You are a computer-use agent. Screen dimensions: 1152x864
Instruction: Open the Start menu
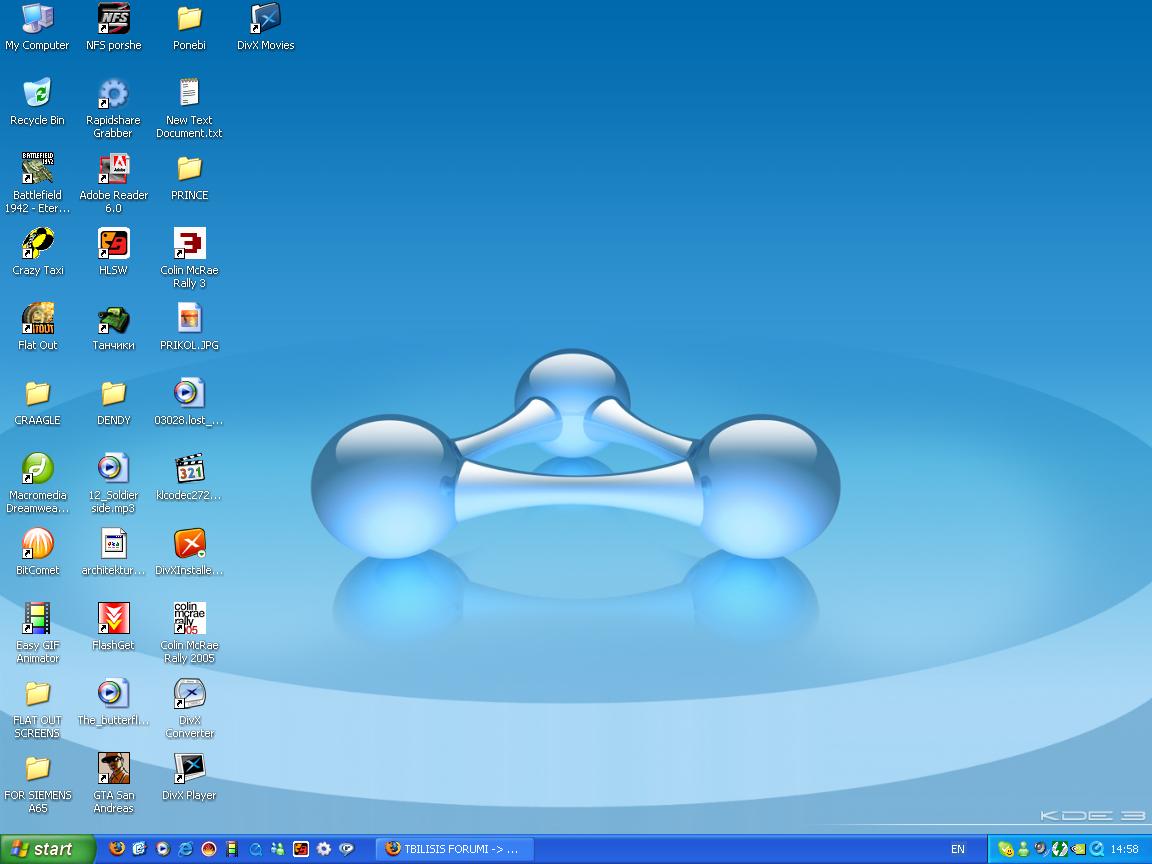[48, 849]
